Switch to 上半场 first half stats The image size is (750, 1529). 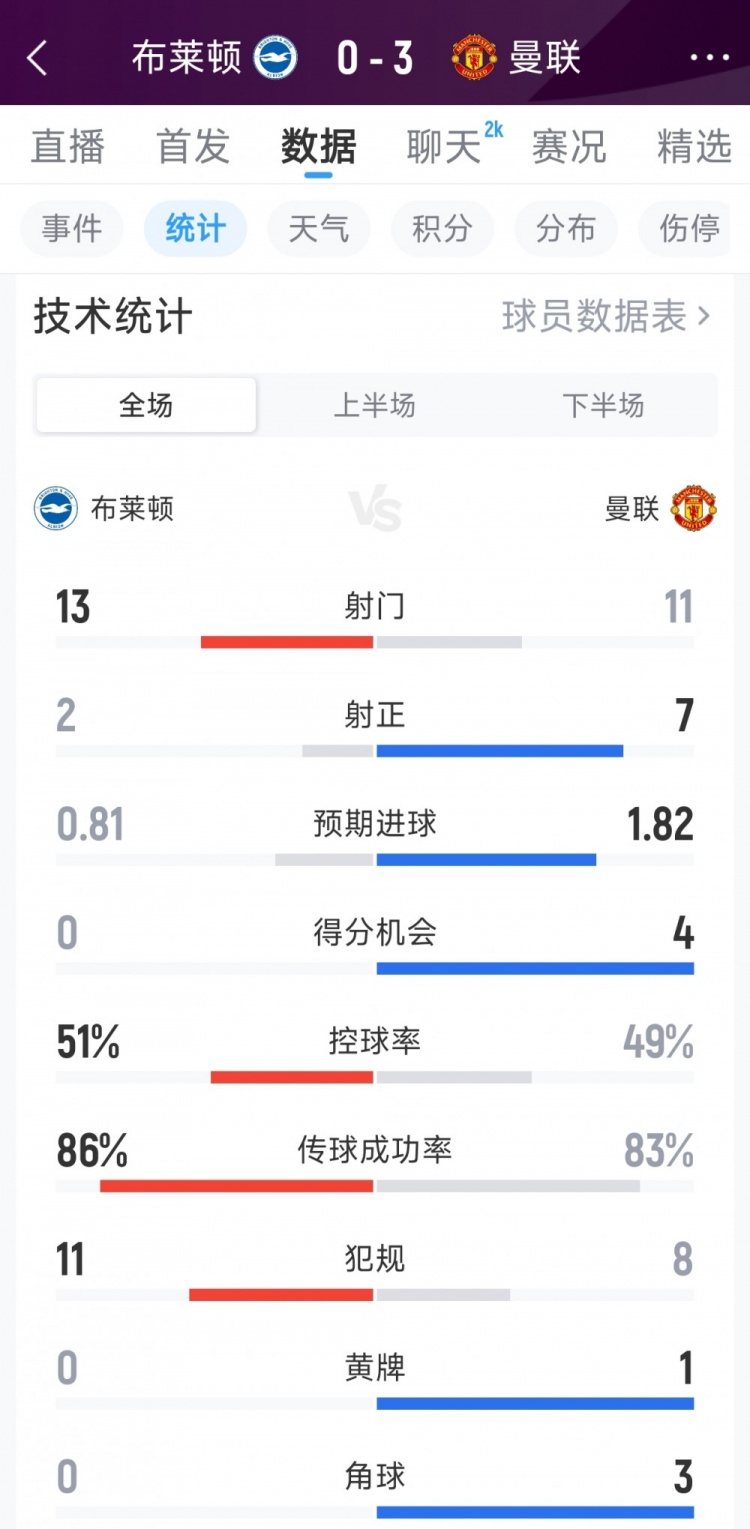pyautogui.click(x=374, y=405)
